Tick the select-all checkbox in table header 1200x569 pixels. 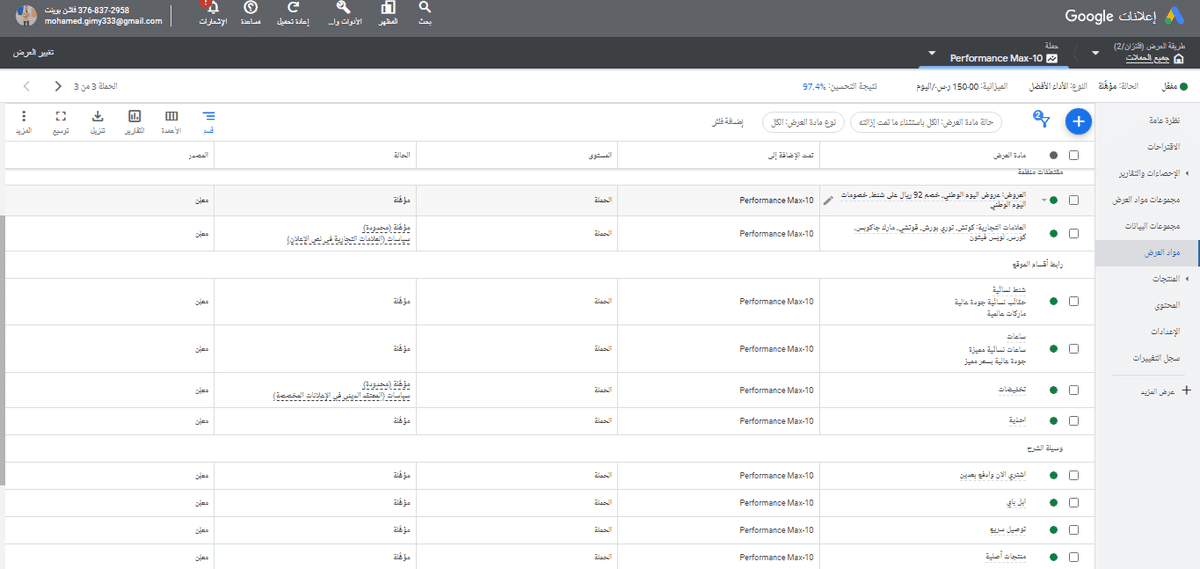[x=1074, y=155]
